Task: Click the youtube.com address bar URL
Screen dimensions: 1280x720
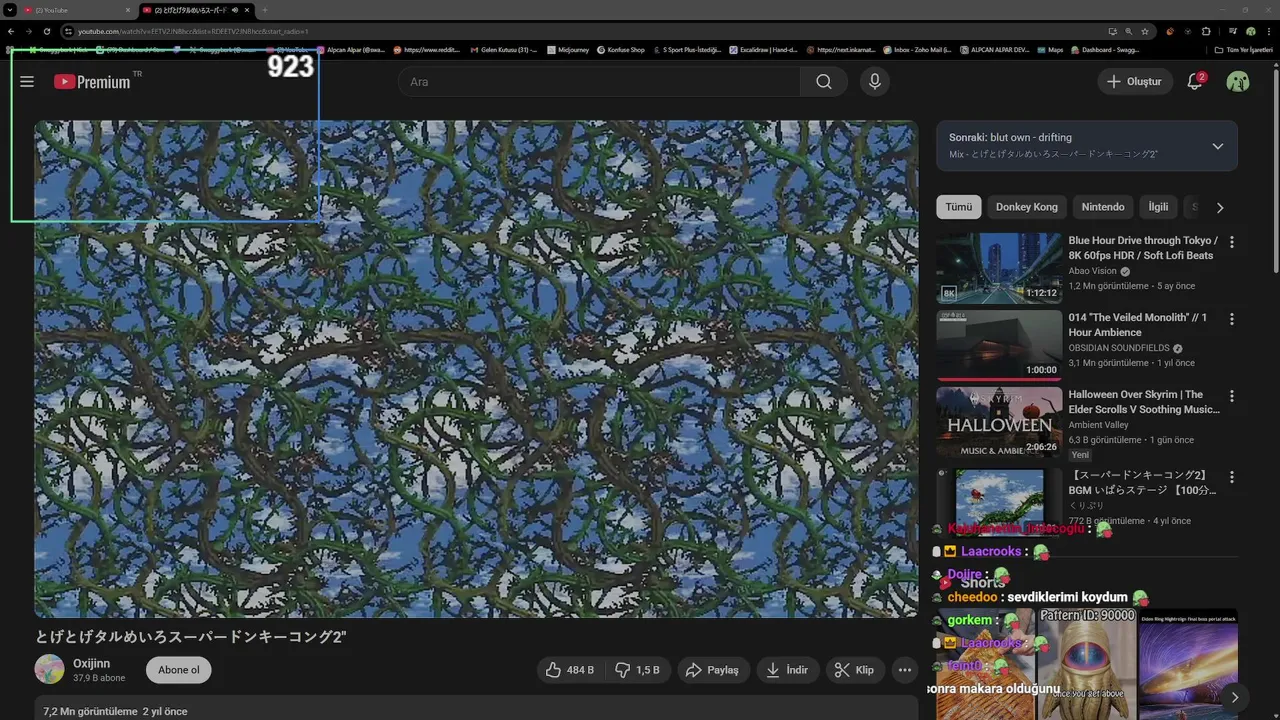Action: coord(193,32)
